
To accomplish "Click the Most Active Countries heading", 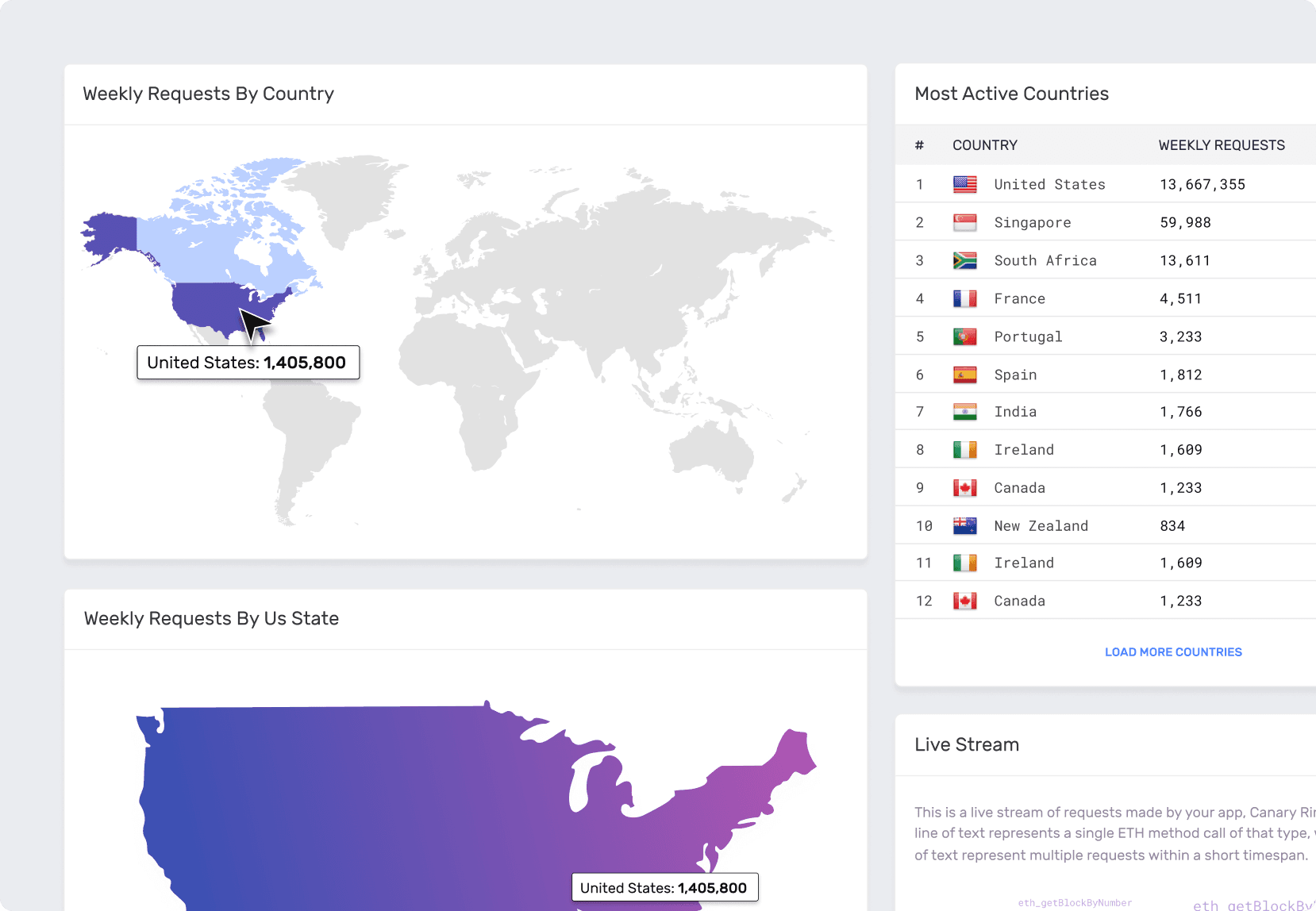I will coord(1011,94).
